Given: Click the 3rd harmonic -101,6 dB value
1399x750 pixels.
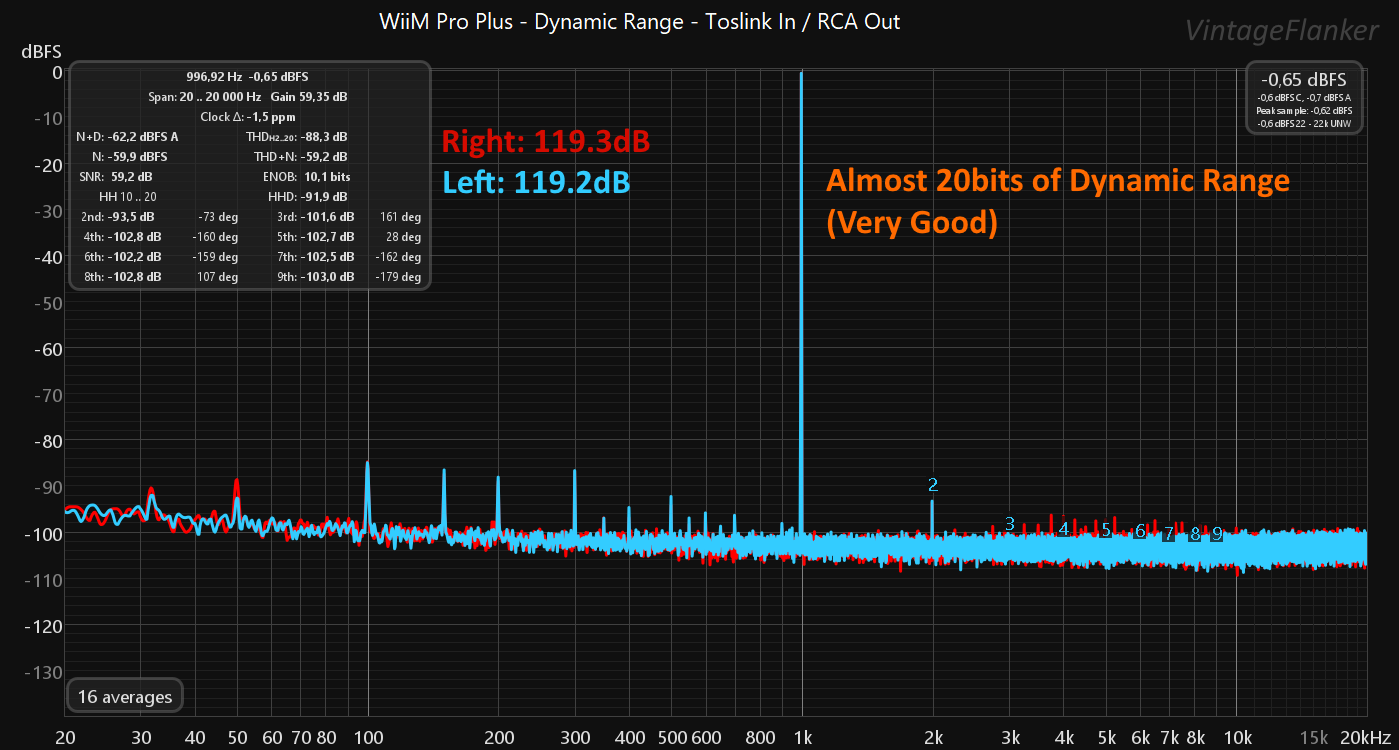Looking at the screenshot, I should pyautogui.click(x=328, y=217).
